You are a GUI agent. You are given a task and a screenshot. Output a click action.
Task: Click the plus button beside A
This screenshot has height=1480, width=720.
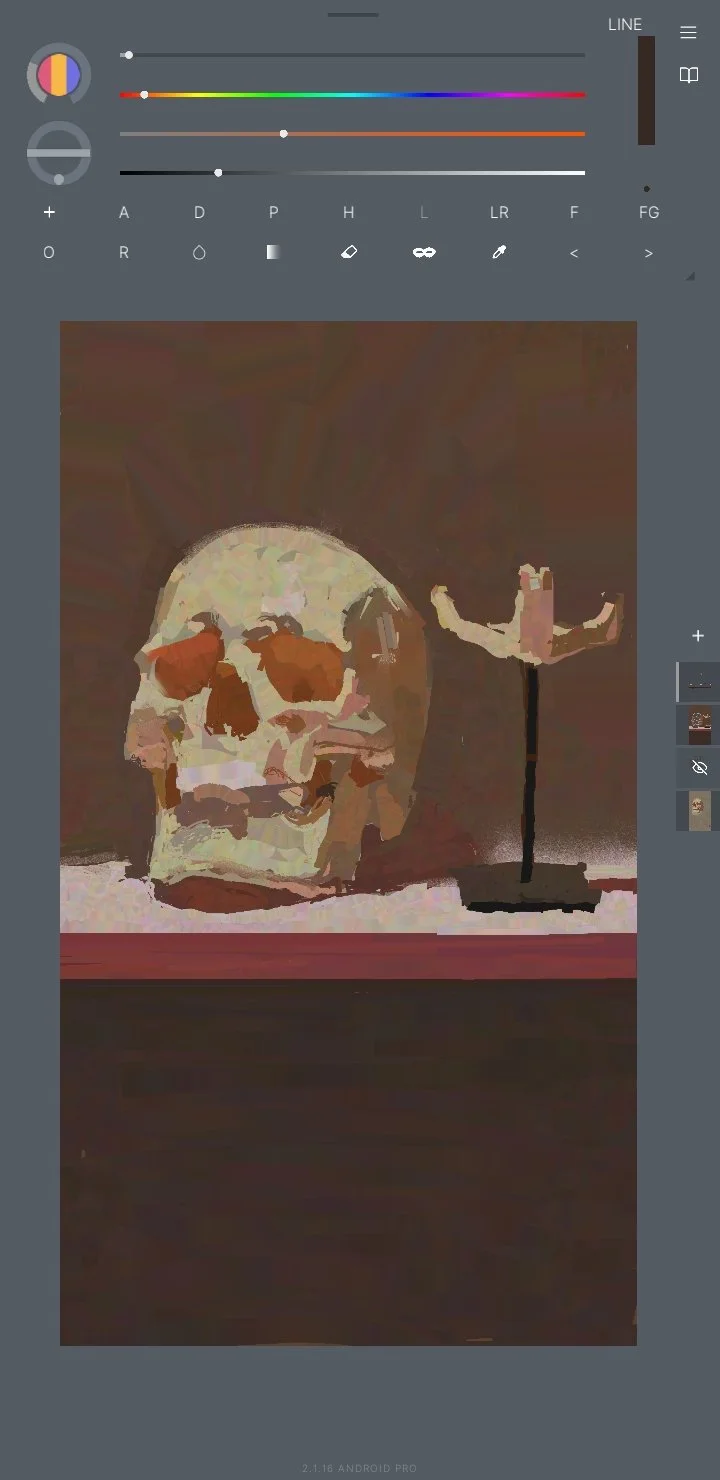(x=49, y=212)
